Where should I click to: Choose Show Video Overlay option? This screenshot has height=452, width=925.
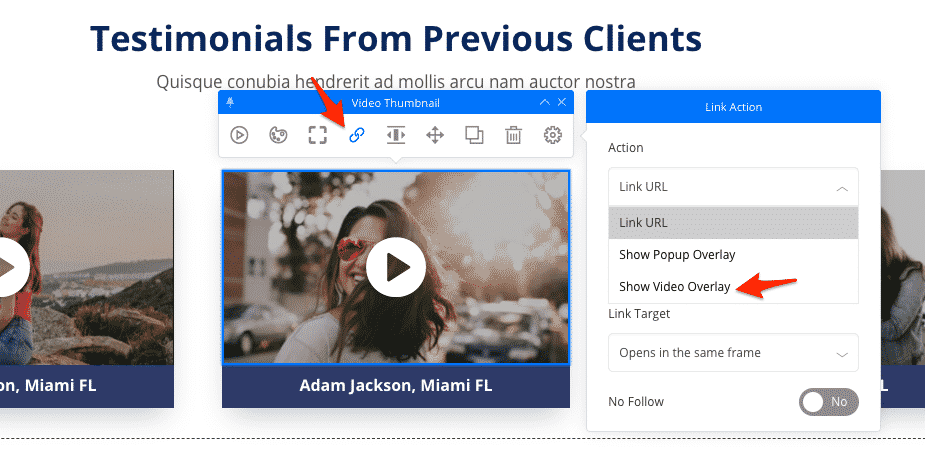point(675,287)
